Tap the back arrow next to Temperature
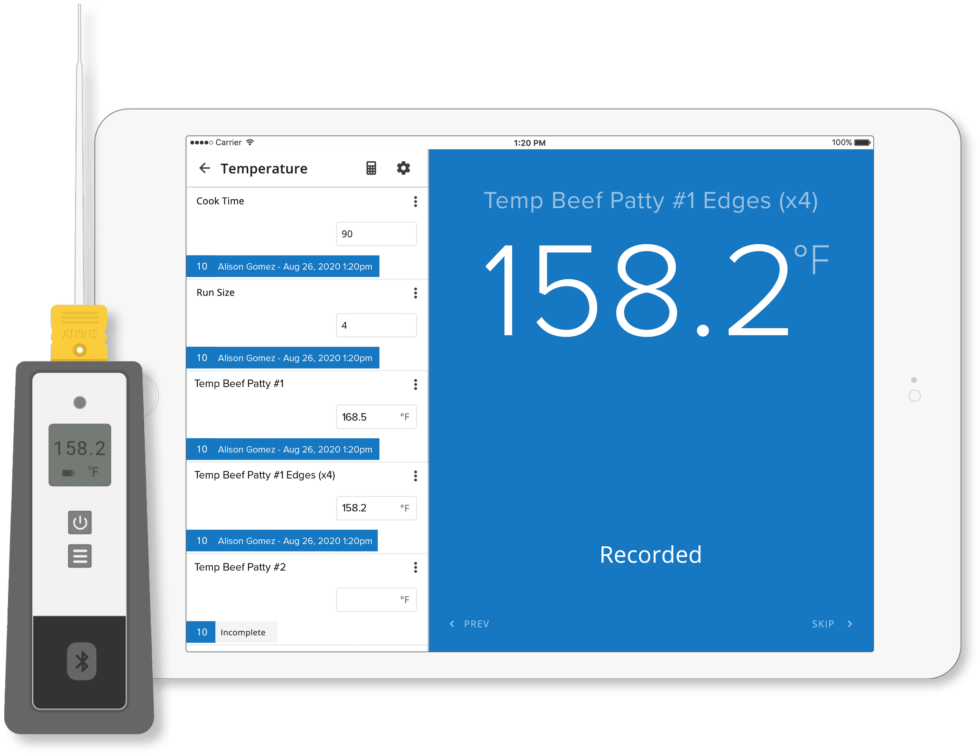This screenshot has width=980, height=756. point(204,168)
